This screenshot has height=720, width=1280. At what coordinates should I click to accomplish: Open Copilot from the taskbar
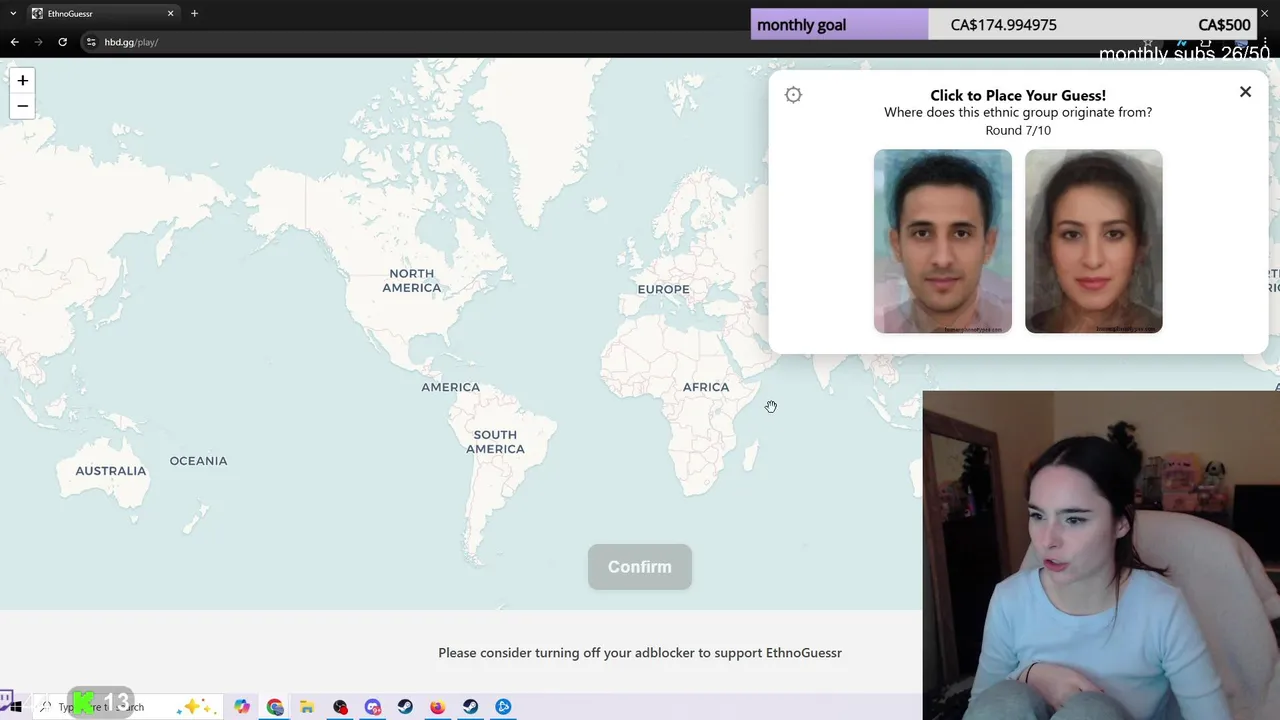point(242,707)
